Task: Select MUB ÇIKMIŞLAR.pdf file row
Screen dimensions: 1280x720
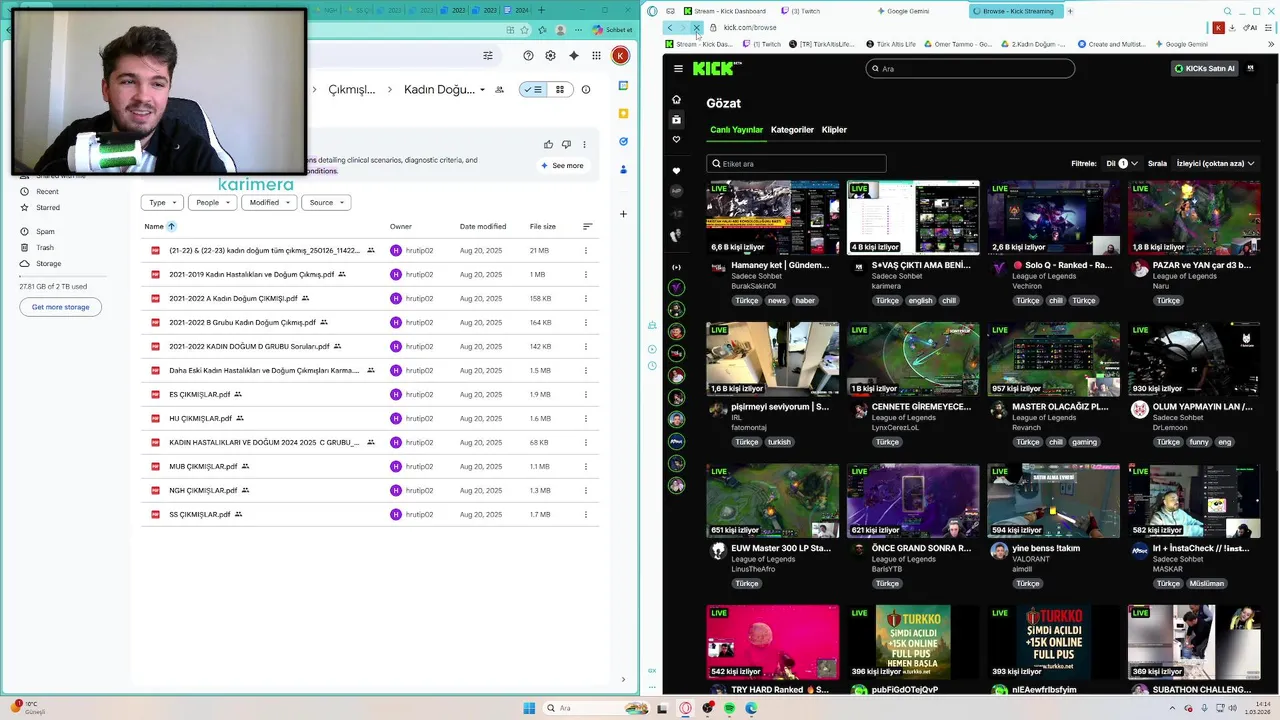Action: click(x=370, y=466)
